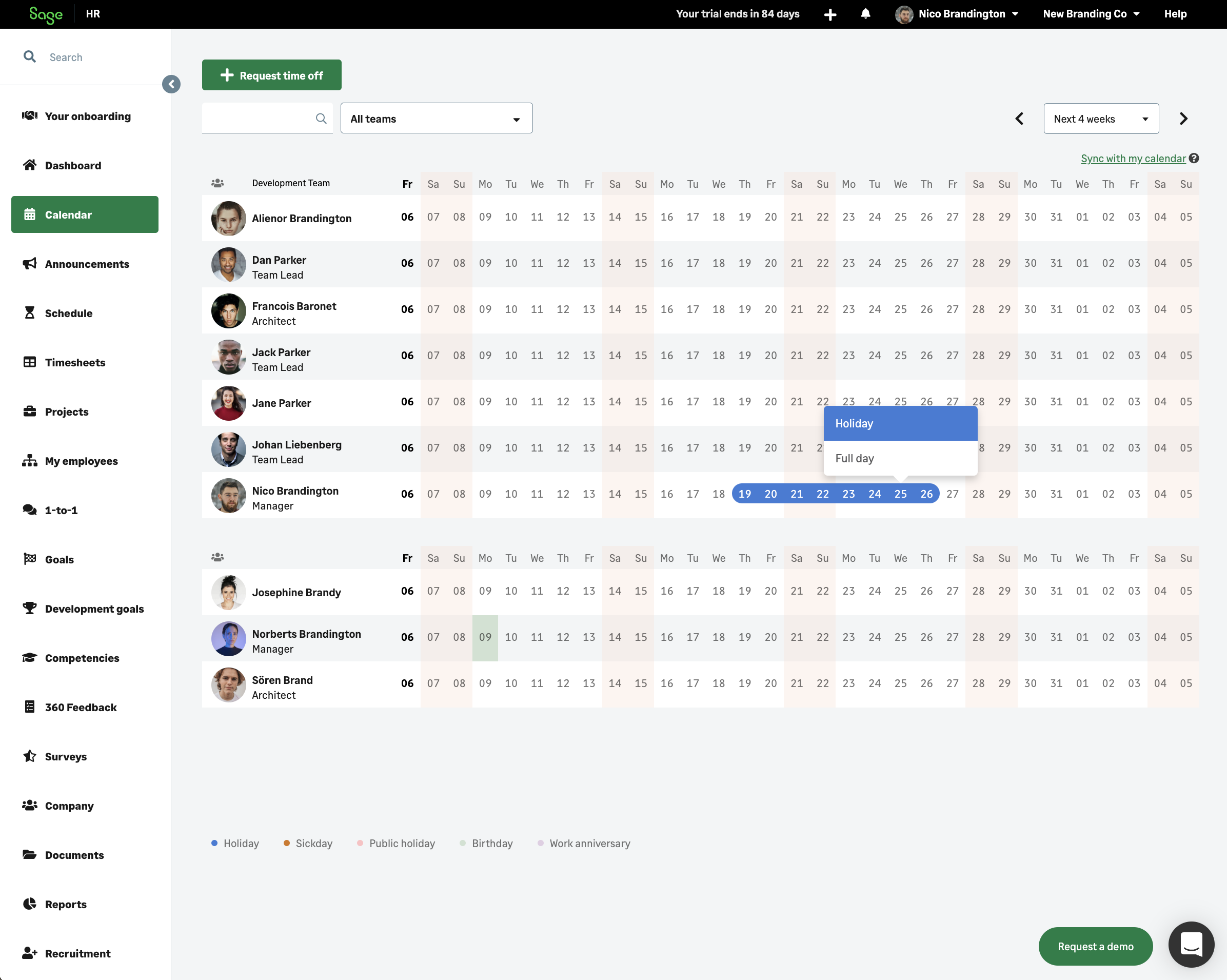This screenshot has width=1227, height=980.
Task: Click Nico Brandington's holiday bar on day 22
Action: [x=822, y=494]
